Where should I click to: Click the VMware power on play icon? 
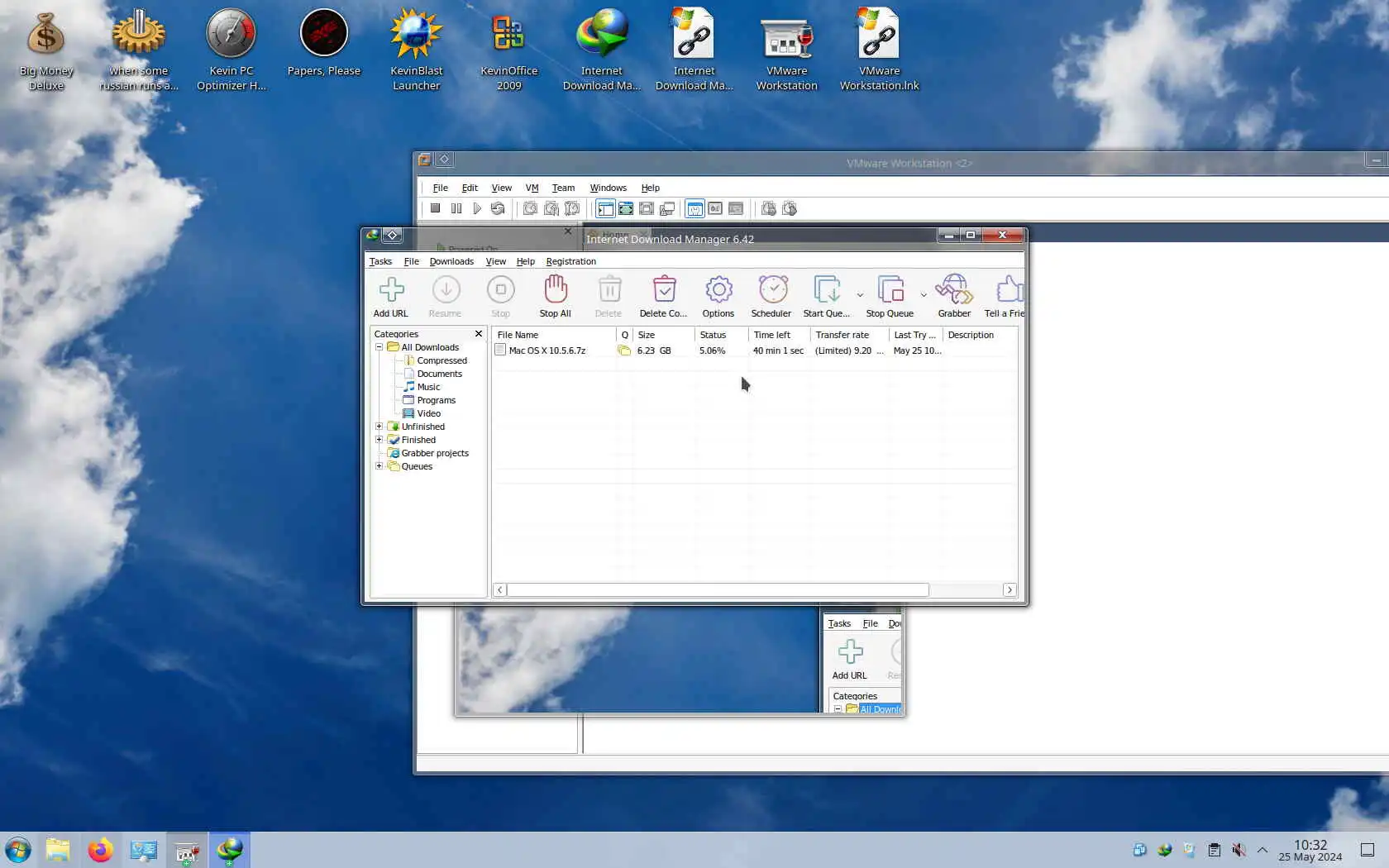pyautogui.click(x=477, y=208)
